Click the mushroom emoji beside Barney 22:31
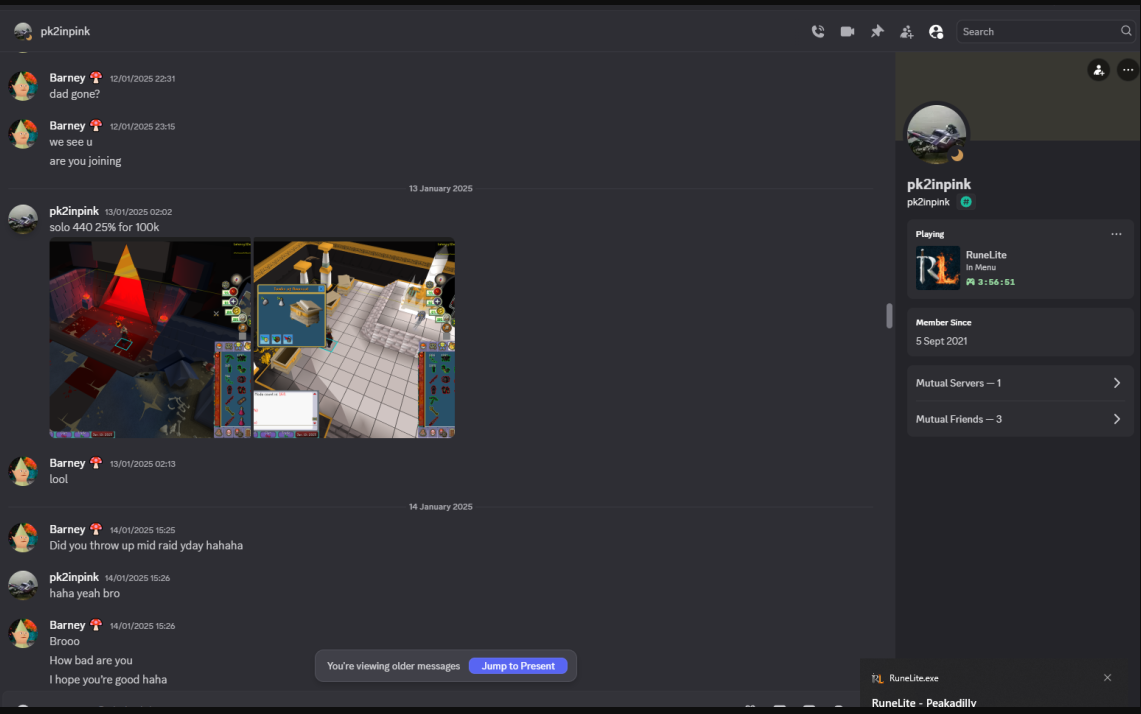1141x714 pixels. [x=95, y=77]
